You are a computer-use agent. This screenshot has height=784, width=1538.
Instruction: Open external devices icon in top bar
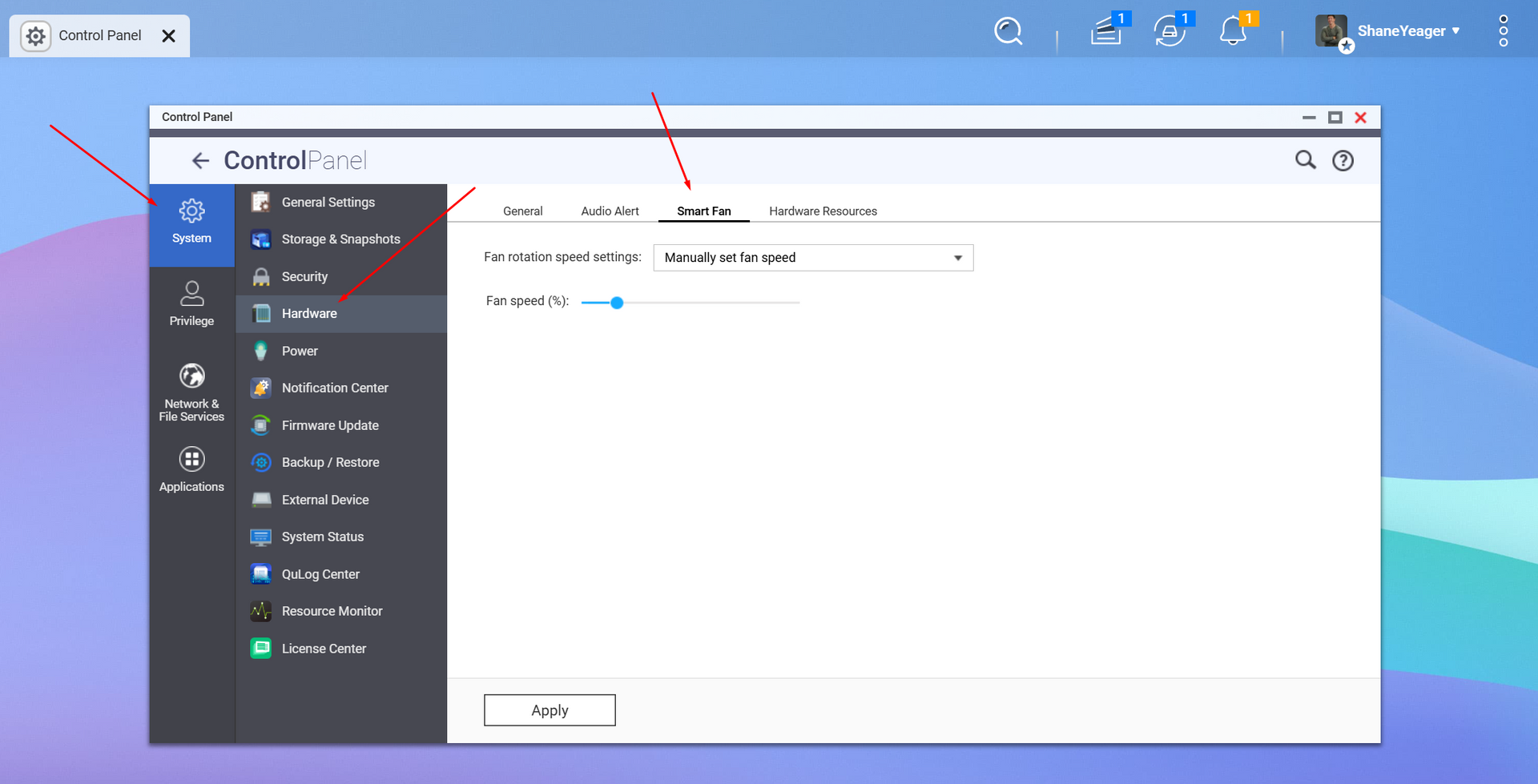[x=1171, y=31]
